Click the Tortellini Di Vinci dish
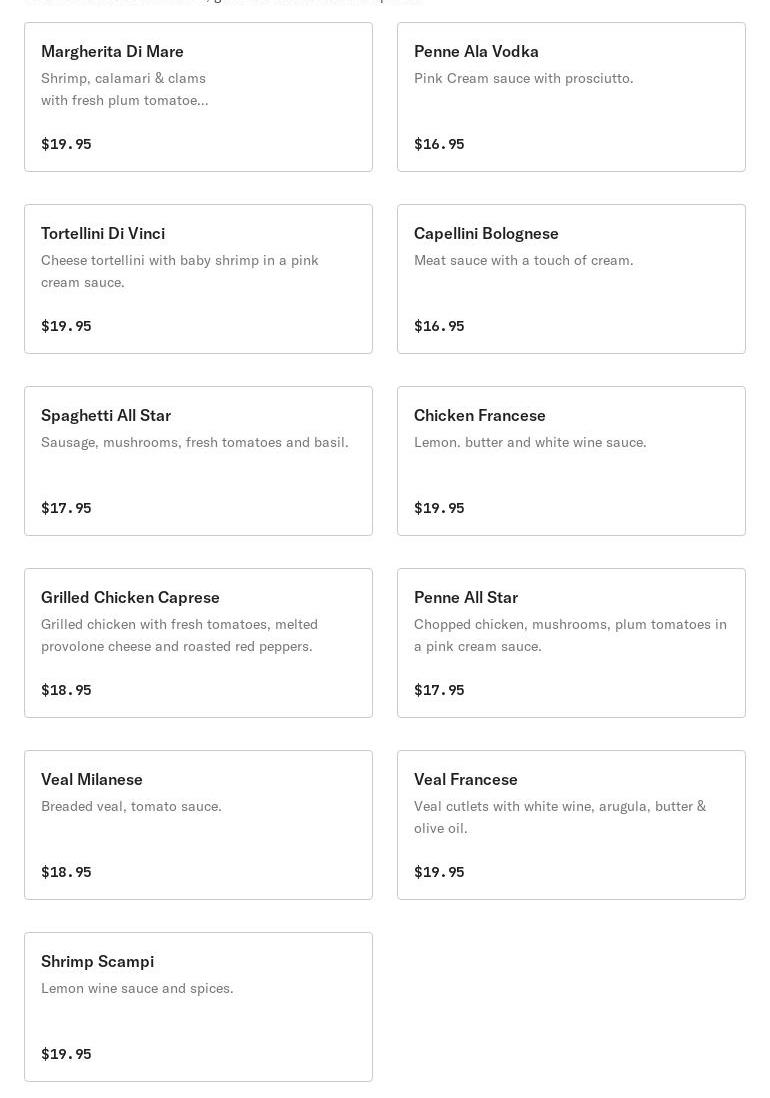The width and height of the screenshot is (770, 1098). point(198,279)
